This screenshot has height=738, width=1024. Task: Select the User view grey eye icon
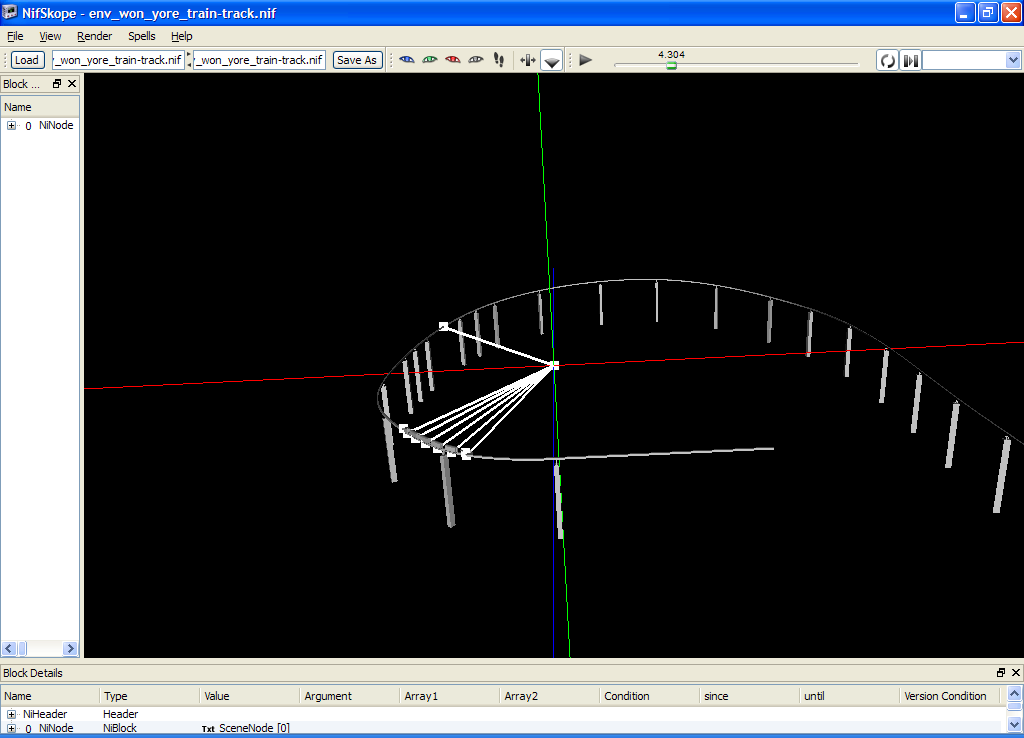point(476,60)
